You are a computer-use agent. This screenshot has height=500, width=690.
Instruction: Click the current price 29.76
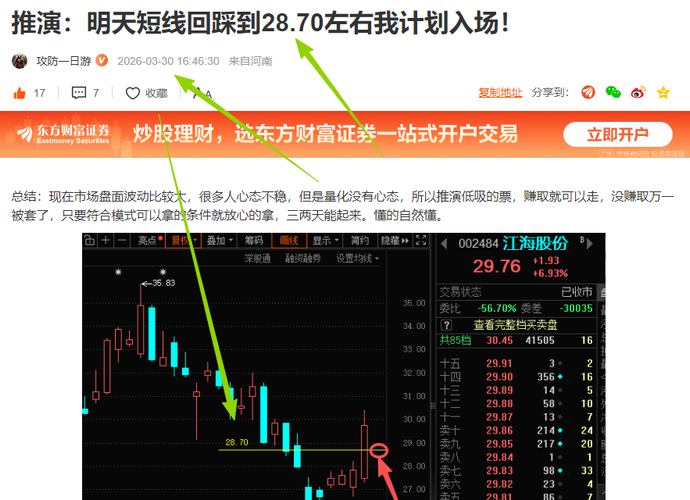(x=496, y=267)
